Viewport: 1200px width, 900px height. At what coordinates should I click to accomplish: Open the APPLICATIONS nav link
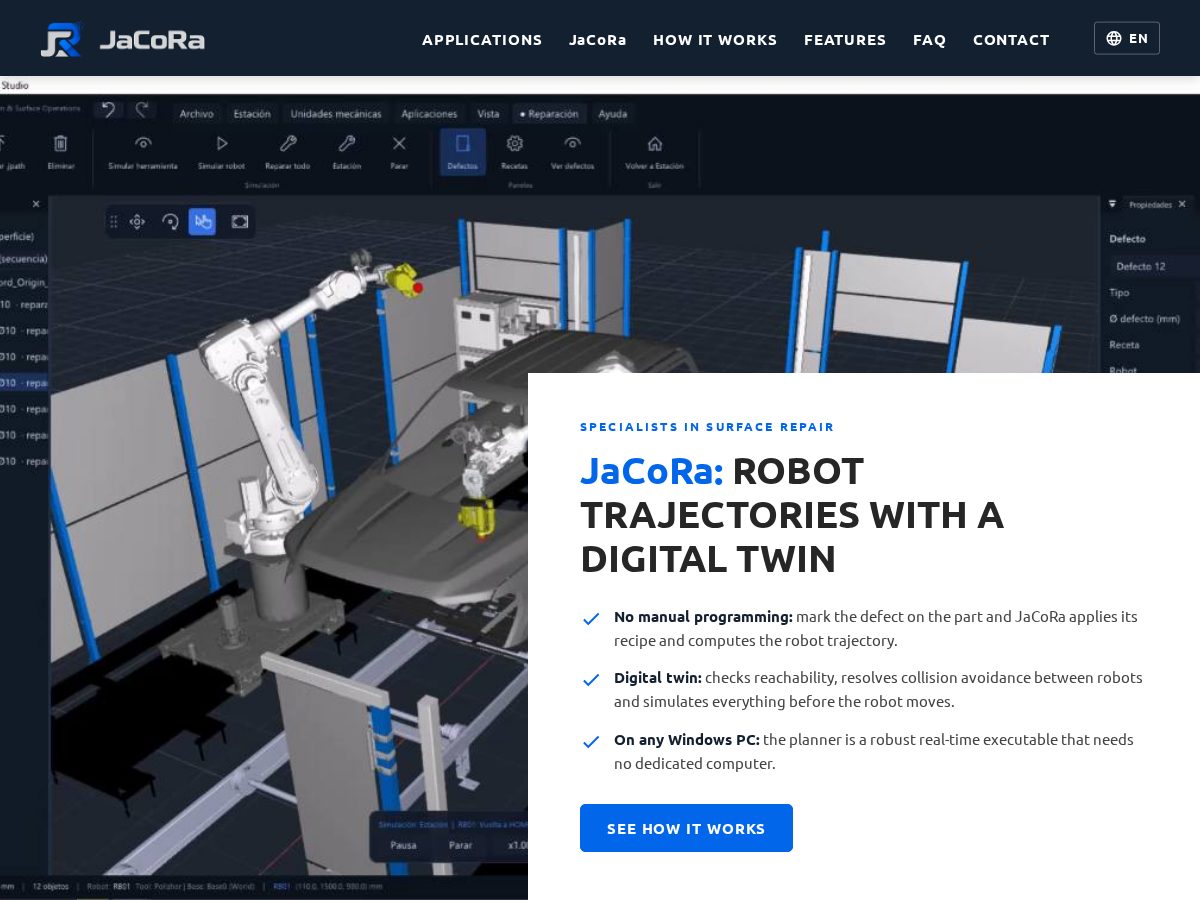[482, 40]
